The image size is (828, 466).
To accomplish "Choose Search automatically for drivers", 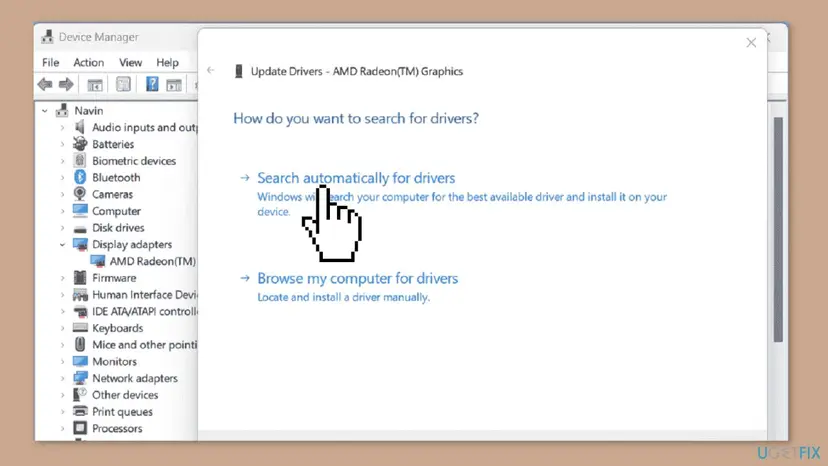I will coord(356,178).
